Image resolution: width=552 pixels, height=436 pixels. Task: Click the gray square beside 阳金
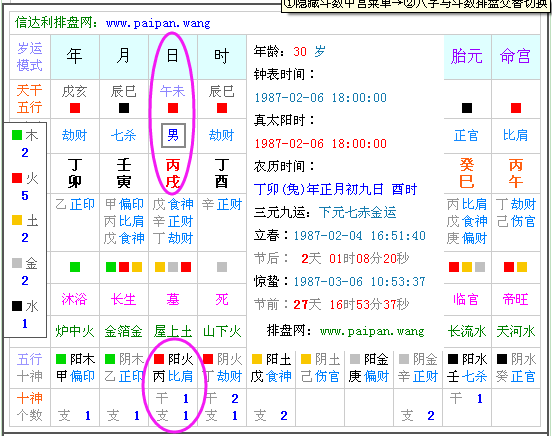point(355,359)
